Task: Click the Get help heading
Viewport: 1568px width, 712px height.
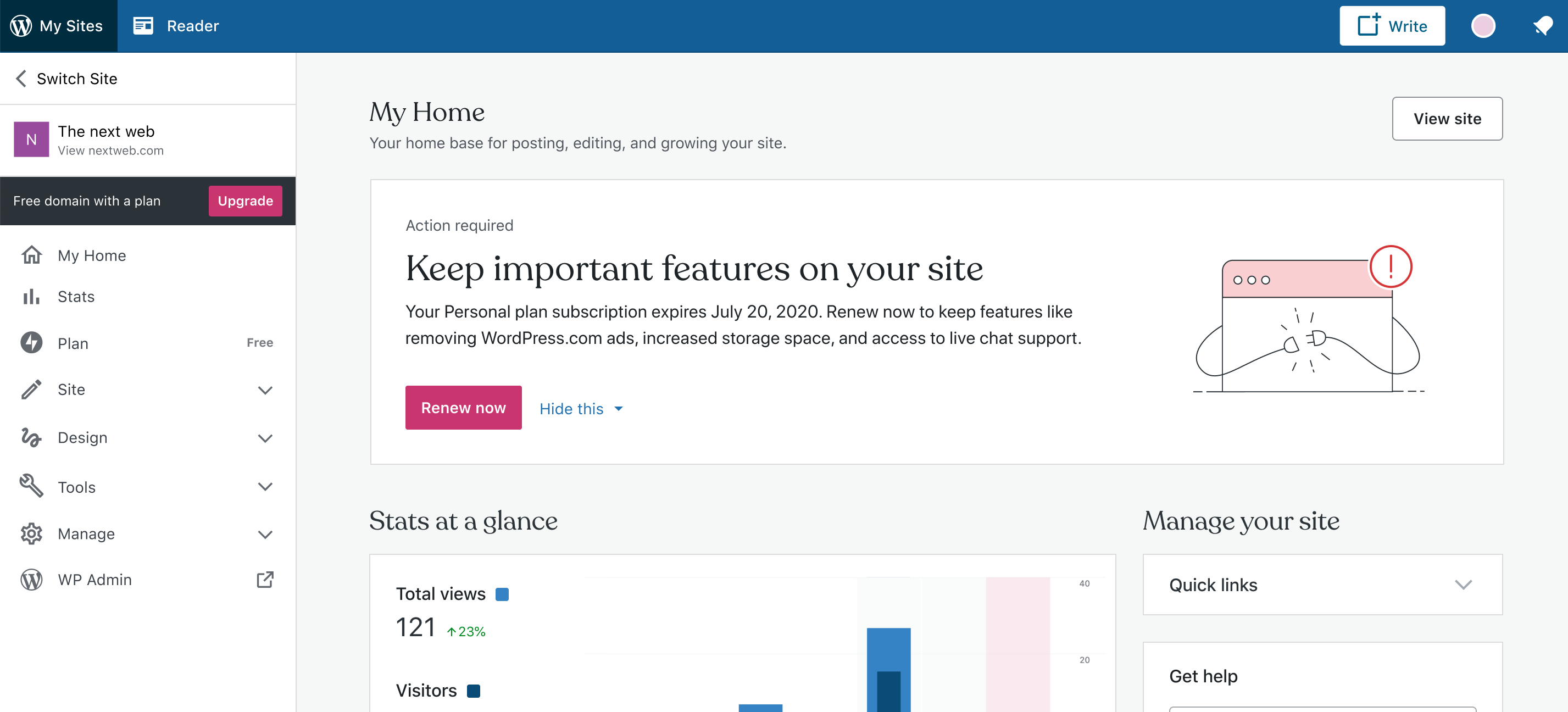Action: click(x=1203, y=676)
